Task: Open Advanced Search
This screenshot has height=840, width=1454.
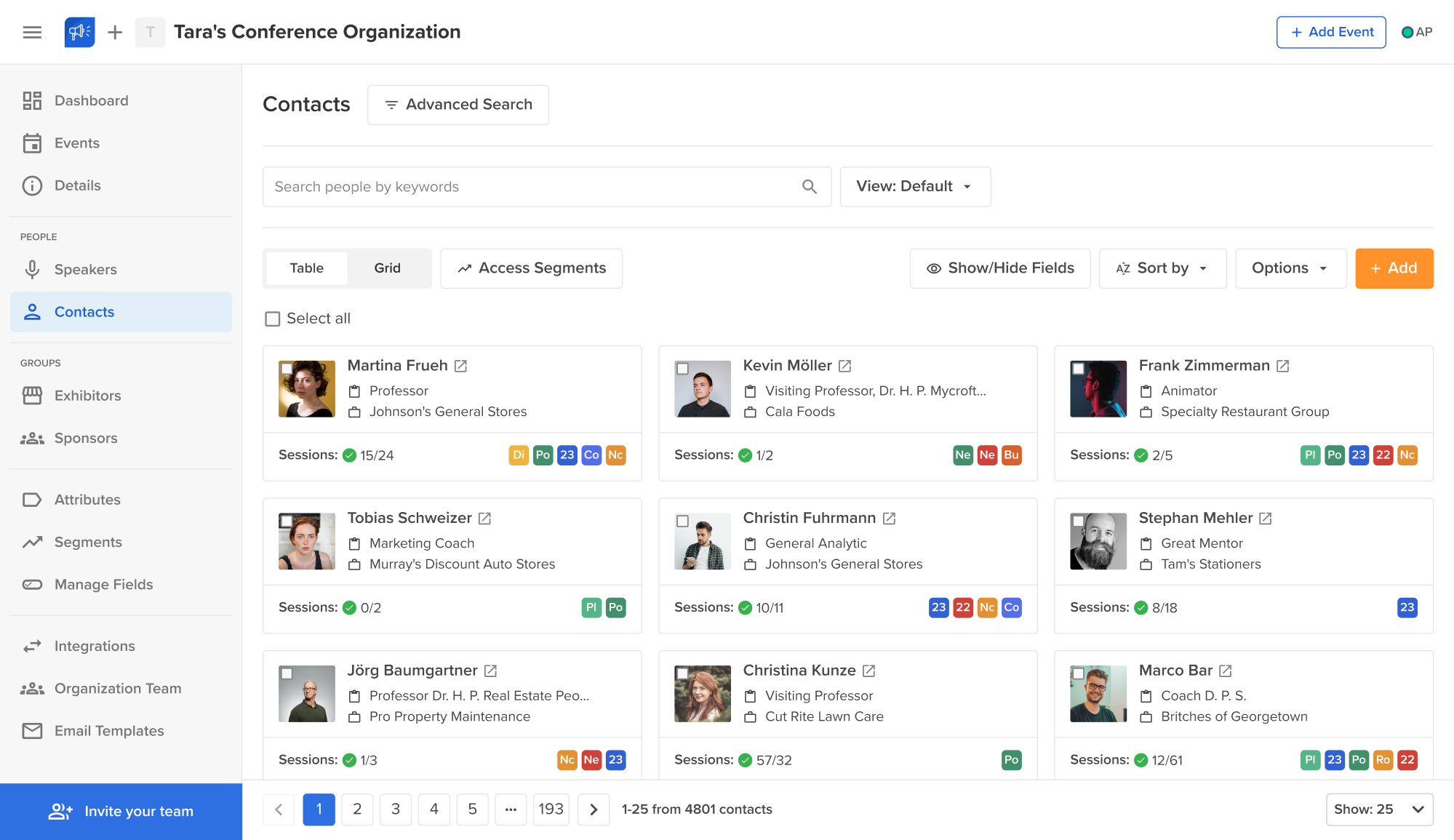Action: pyautogui.click(x=458, y=104)
